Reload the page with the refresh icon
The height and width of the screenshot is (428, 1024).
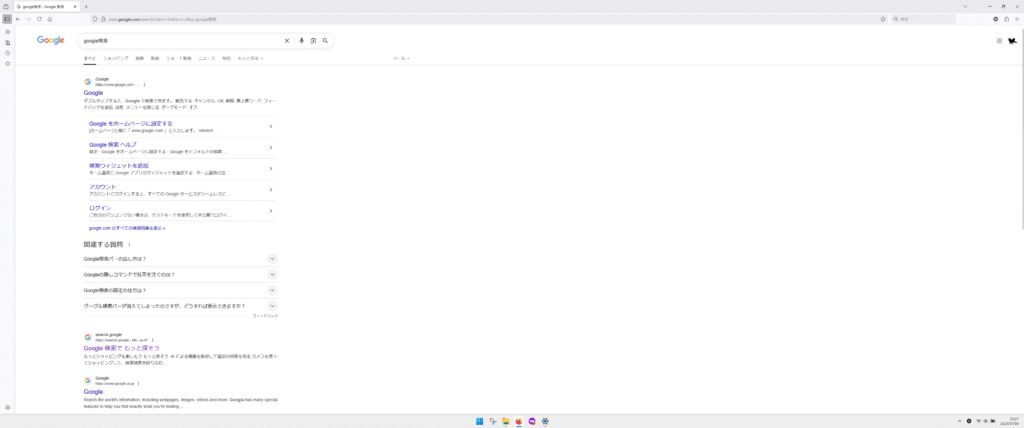[39, 19]
